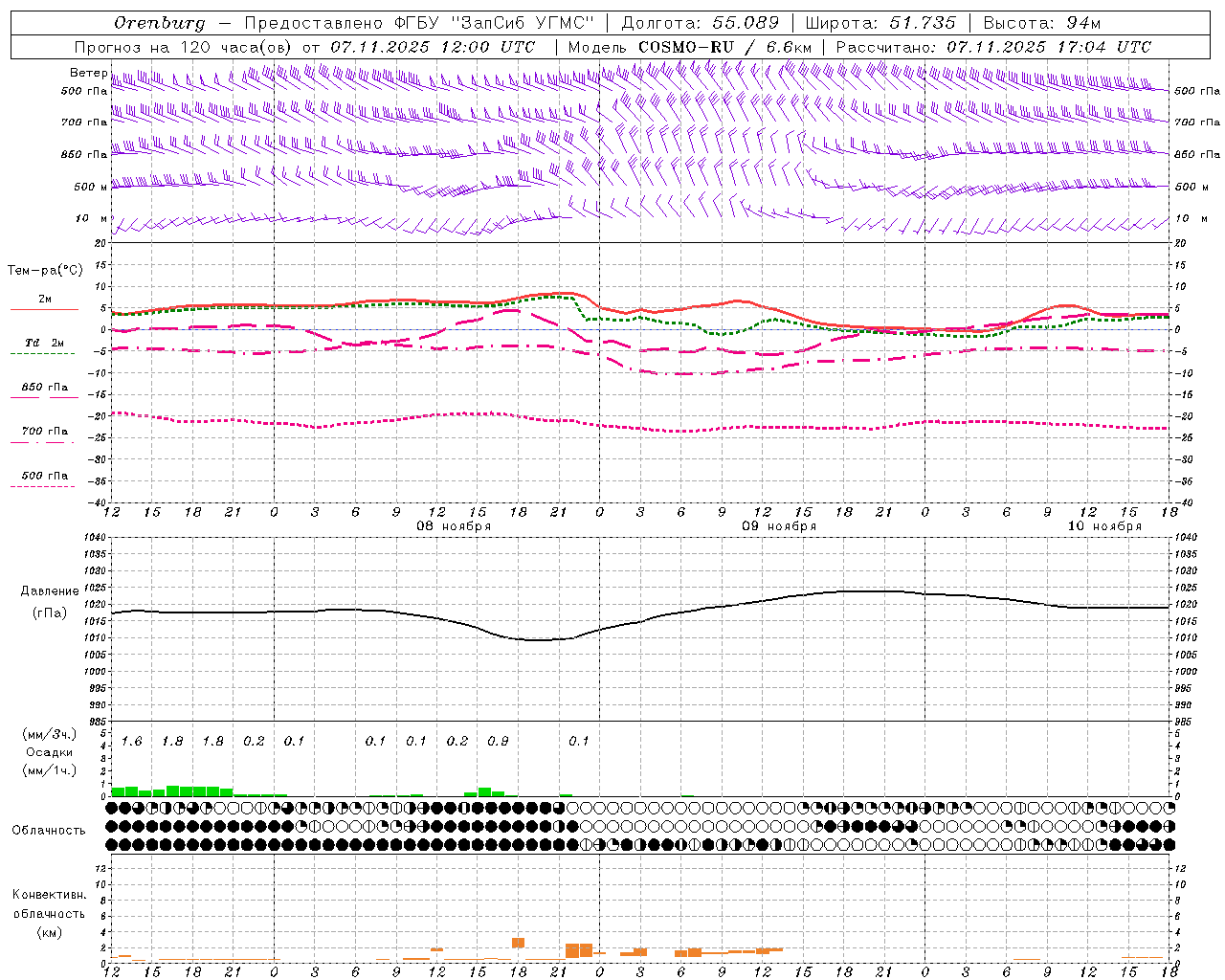Click the longitude value Долгота: 55.089
1225x980 pixels.
pyautogui.click(x=701, y=23)
